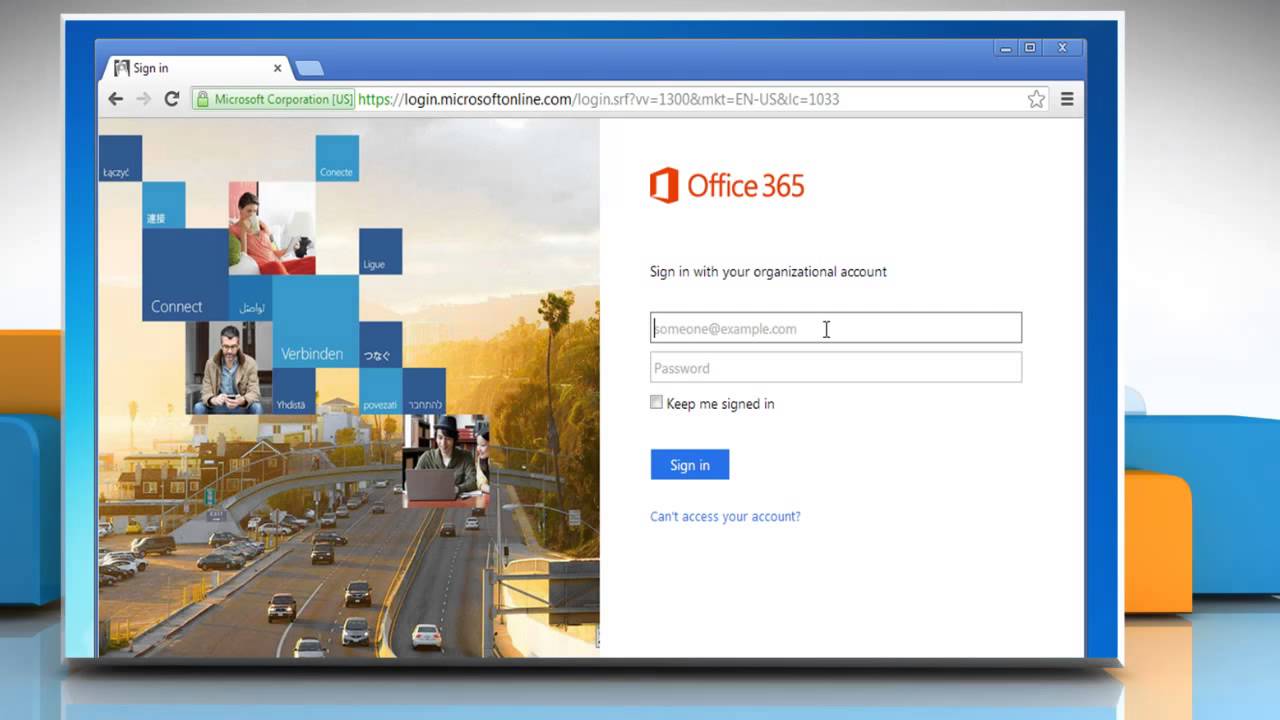Click the povezati tile
Screen dimensions: 1280x720
[380, 391]
